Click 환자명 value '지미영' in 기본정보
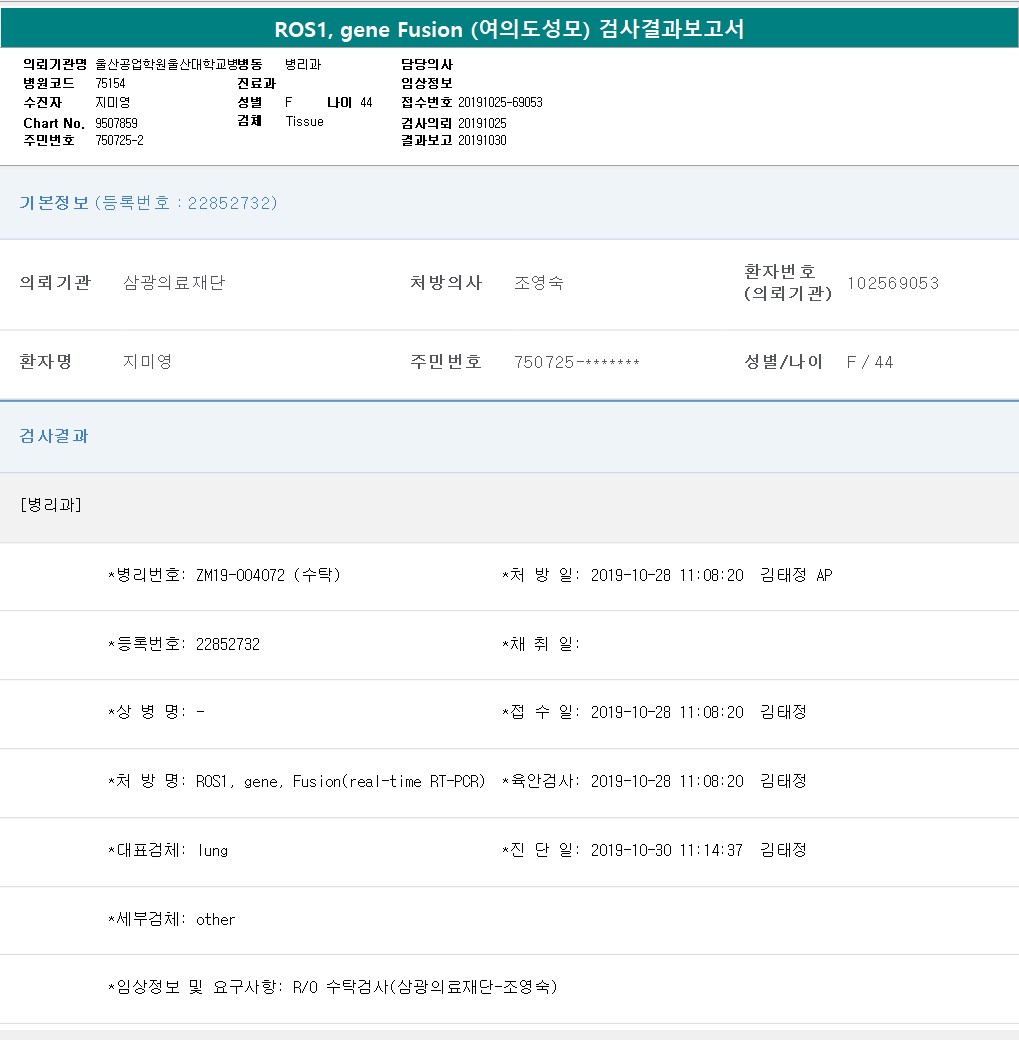 point(147,361)
